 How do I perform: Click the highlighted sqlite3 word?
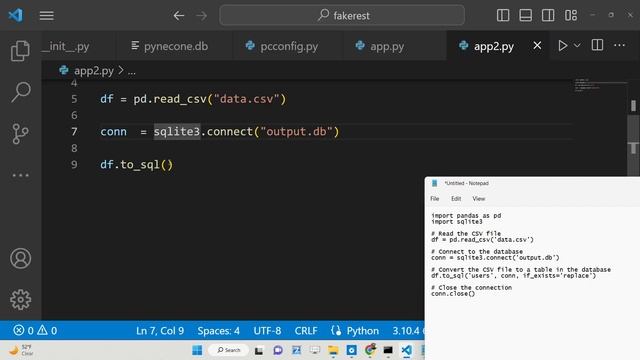coord(177,132)
